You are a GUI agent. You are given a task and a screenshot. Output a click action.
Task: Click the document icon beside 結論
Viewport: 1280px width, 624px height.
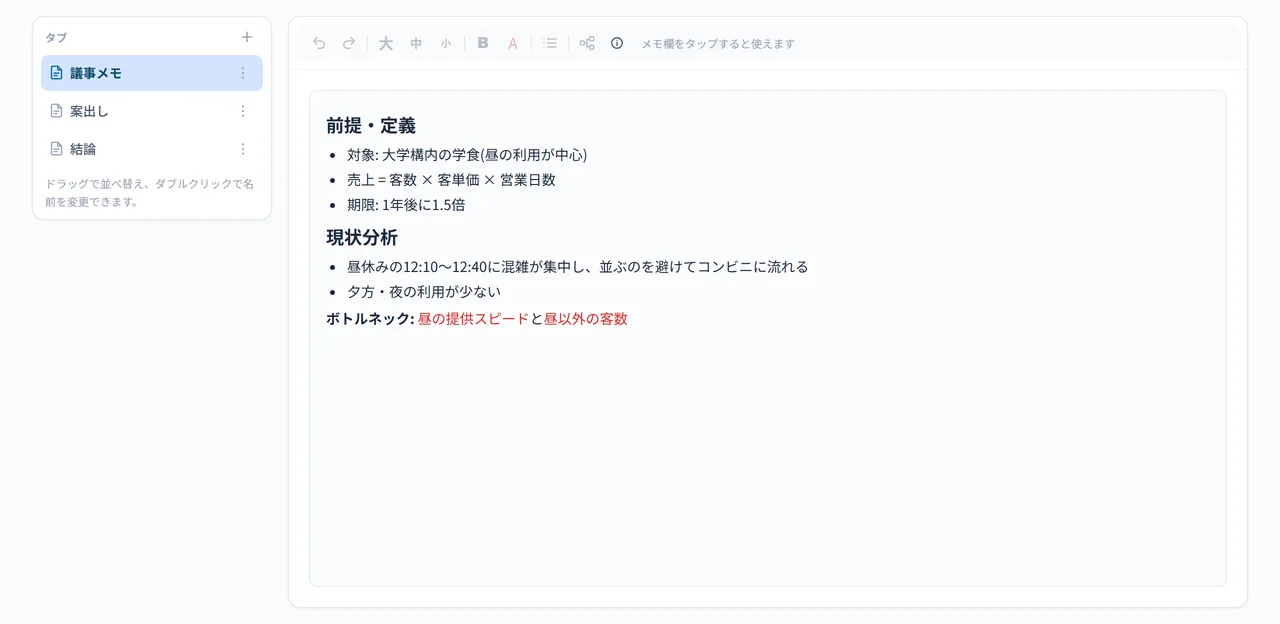pyautogui.click(x=57, y=149)
